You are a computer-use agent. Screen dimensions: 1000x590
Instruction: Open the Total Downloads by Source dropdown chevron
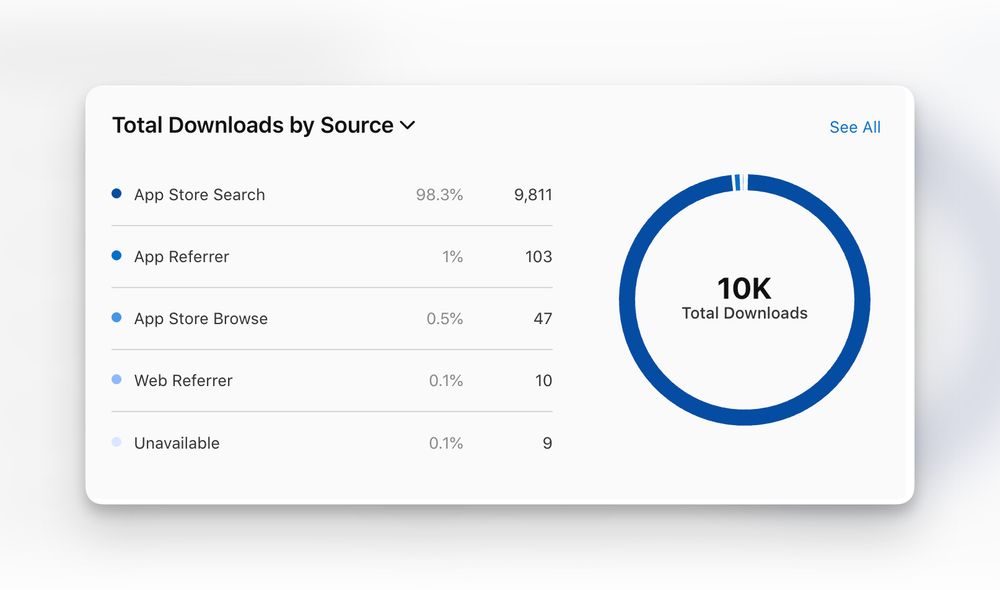click(x=408, y=126)
